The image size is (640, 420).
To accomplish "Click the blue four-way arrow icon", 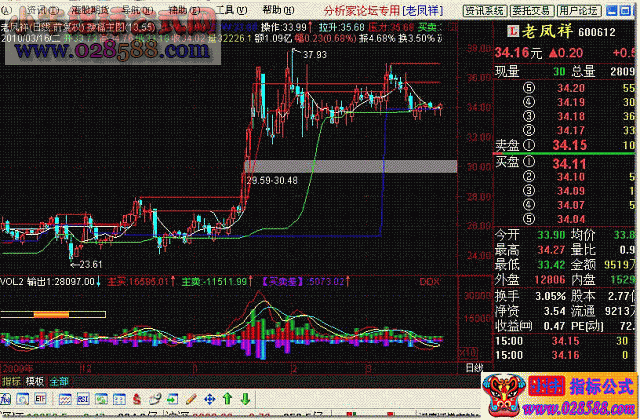I will (210, 399).
